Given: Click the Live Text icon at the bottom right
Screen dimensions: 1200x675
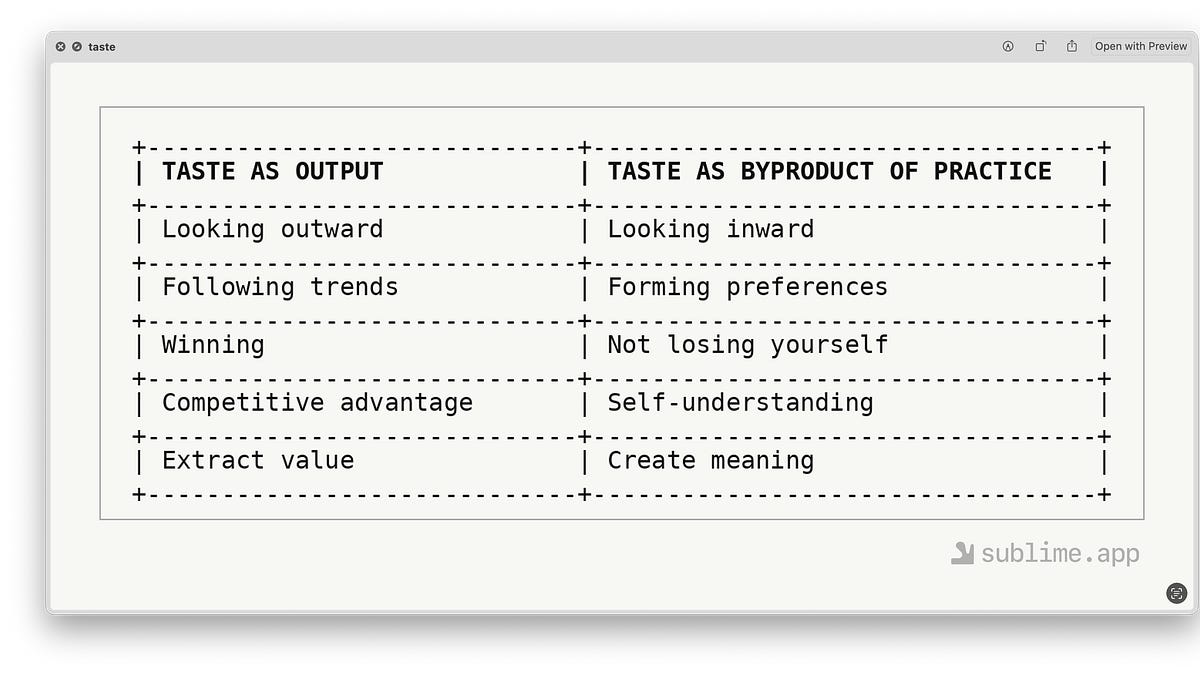Looking at the screenshot, I should [1176, 593].
